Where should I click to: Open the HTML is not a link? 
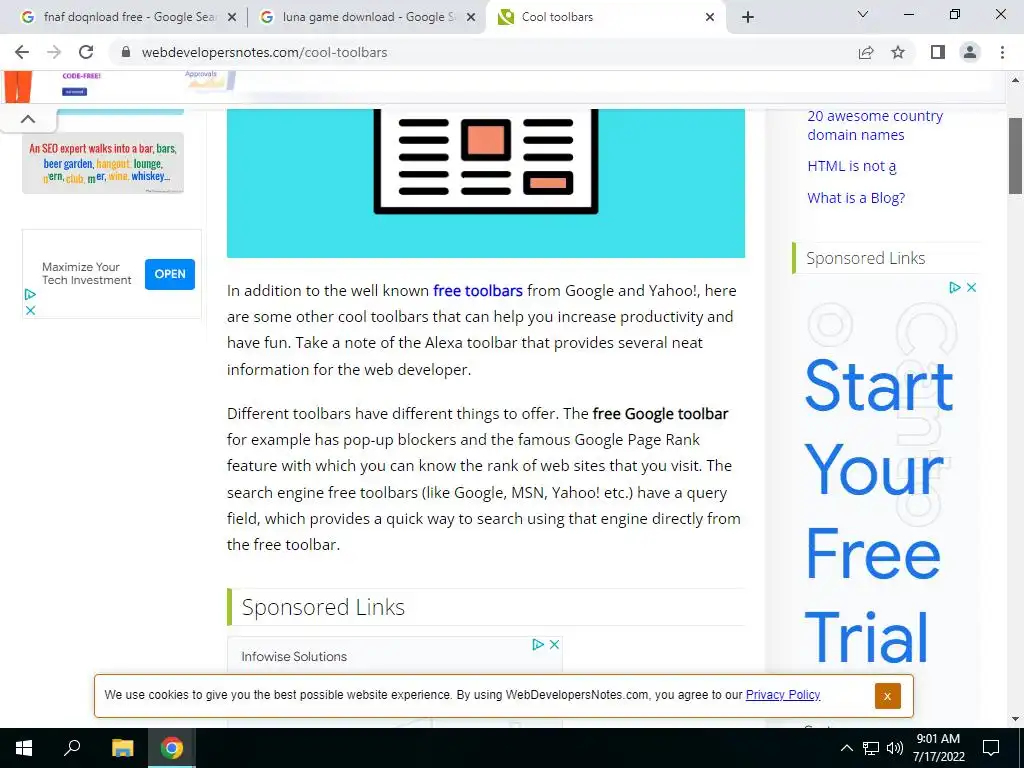(x=852, y=167)
